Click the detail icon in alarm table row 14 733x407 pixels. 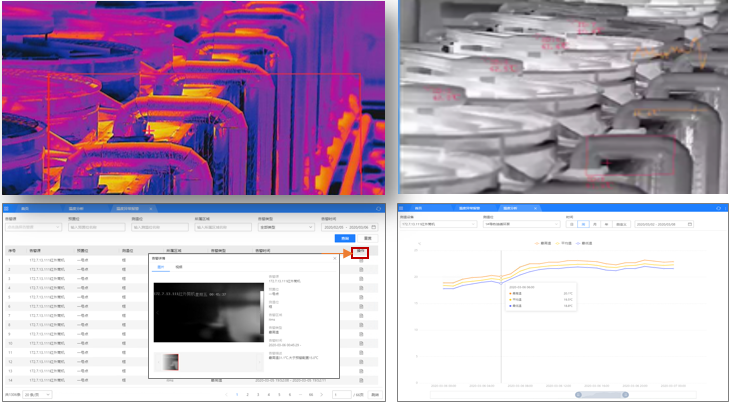pyautogui.click(x=361, y=380)
